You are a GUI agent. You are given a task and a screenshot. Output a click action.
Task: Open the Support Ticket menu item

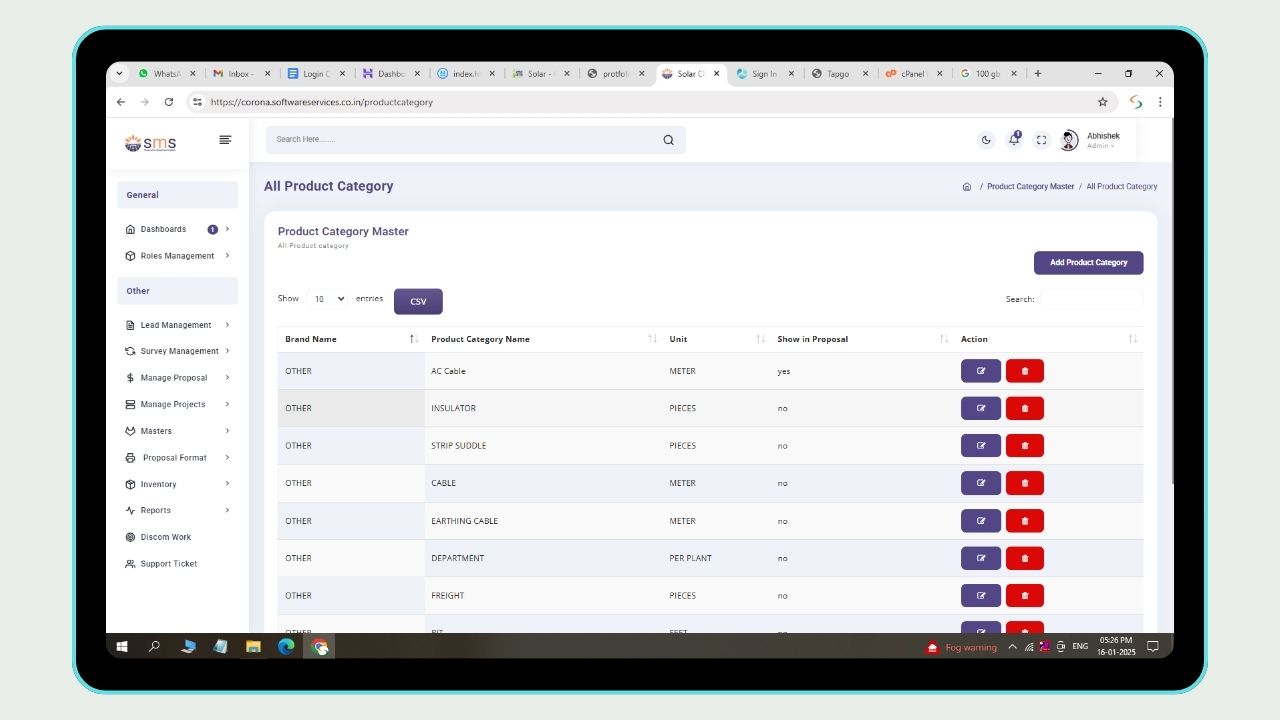(x=168, y=564)
